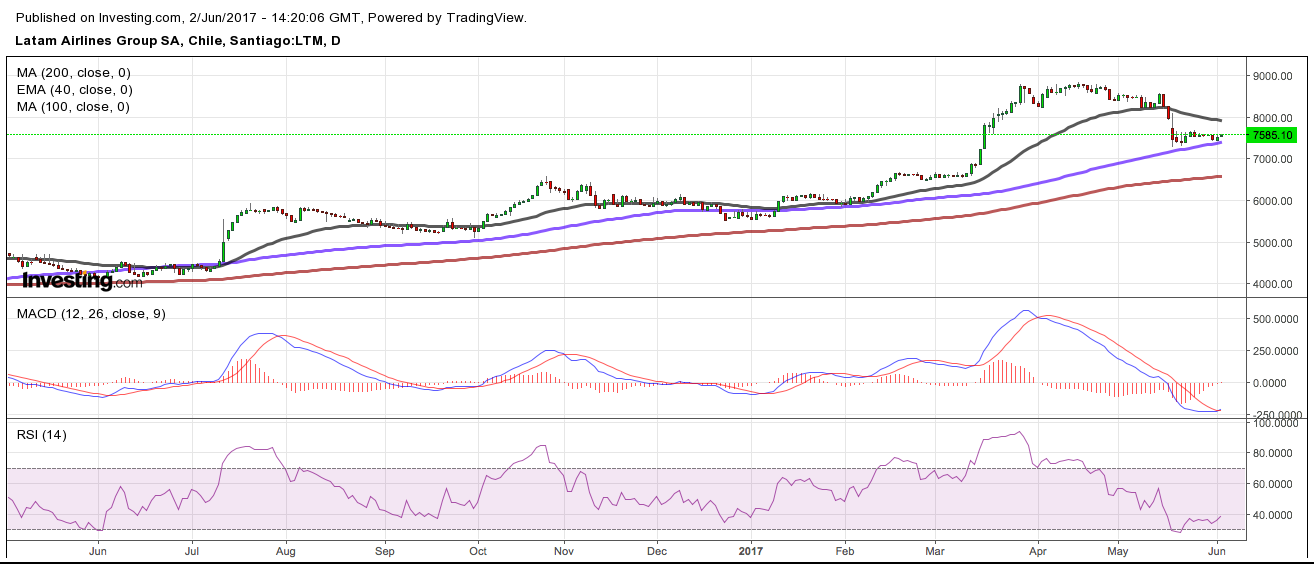Click the 2017 time axis label
Viewport: 1314px width, 564px height.
point(751,550)
